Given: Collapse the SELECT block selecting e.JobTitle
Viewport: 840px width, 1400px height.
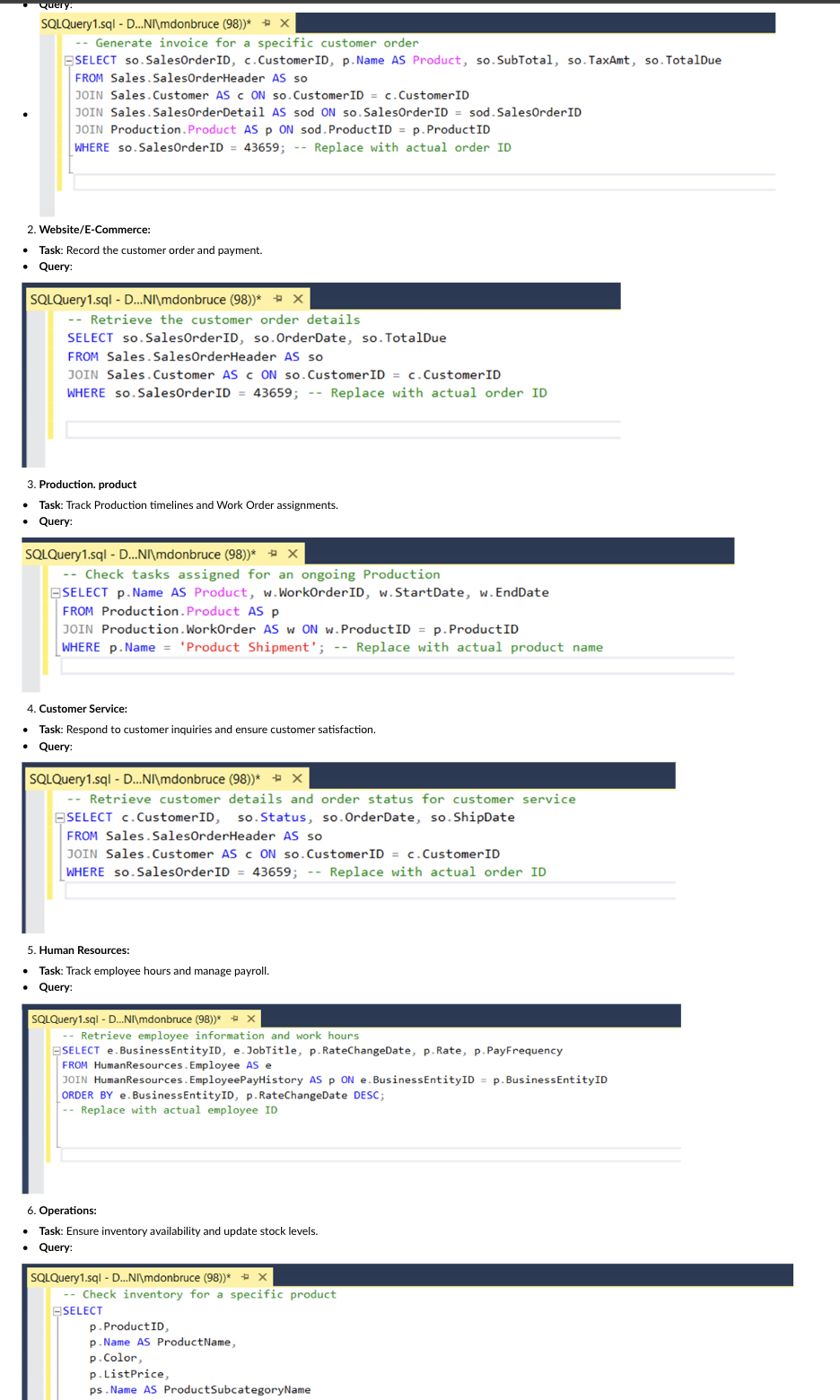Looking at the screenshot, I should click(57, 1051).
